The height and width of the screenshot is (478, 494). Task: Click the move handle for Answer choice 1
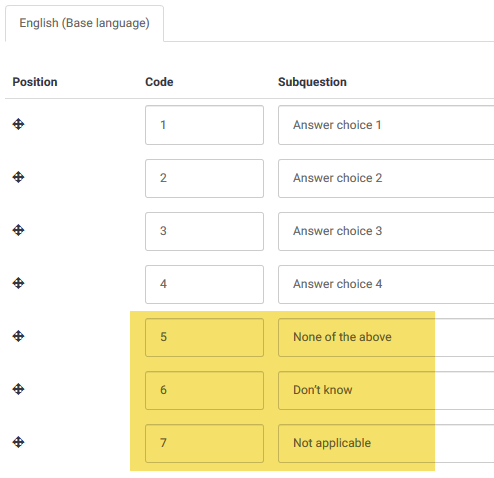click(18, 124)
